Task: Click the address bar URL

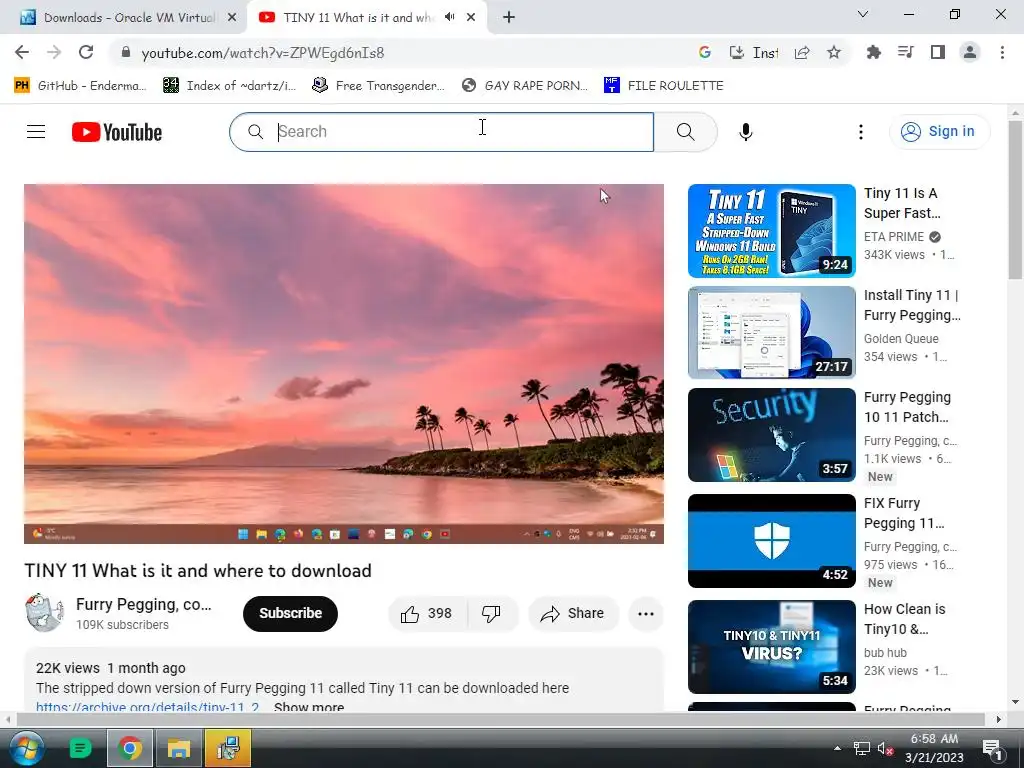Action: point(263,53)
